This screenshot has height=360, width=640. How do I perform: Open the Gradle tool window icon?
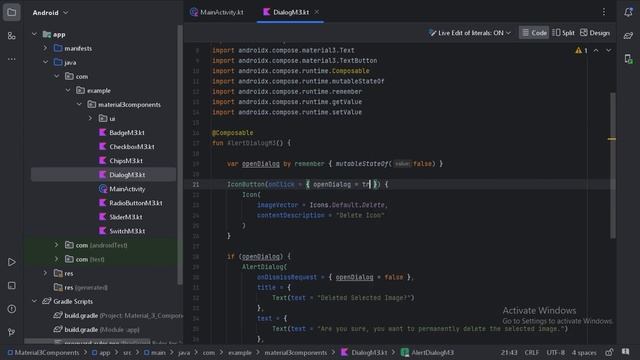[x=629, y=36]
